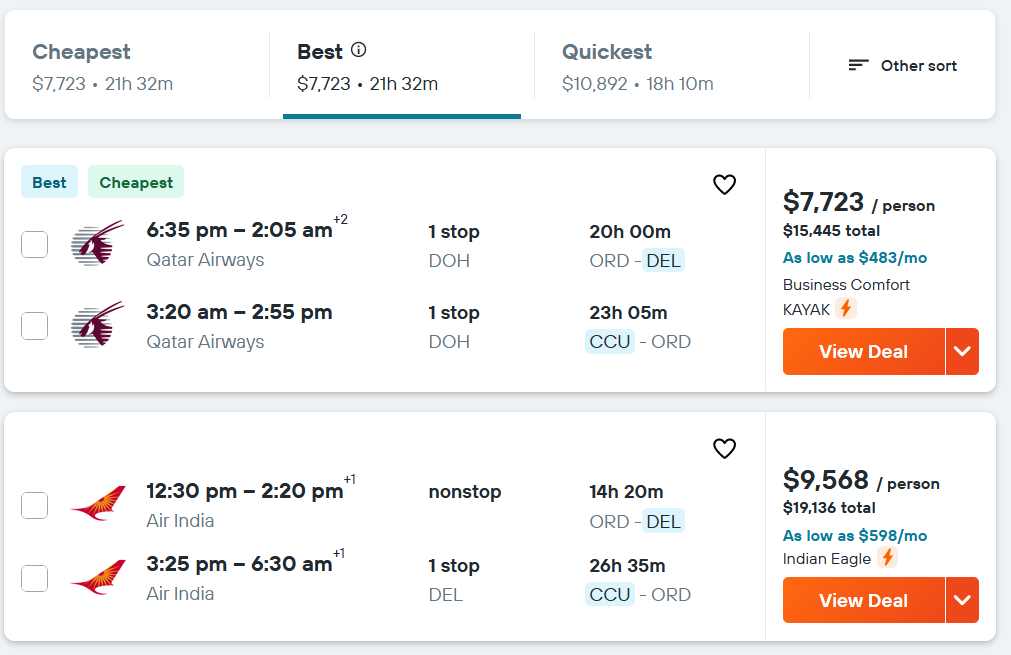The height and width of the screenshot is (655, 1011).
Task: Expand options arrow beside $9,568 View Deal
Action: click(962, 600)
